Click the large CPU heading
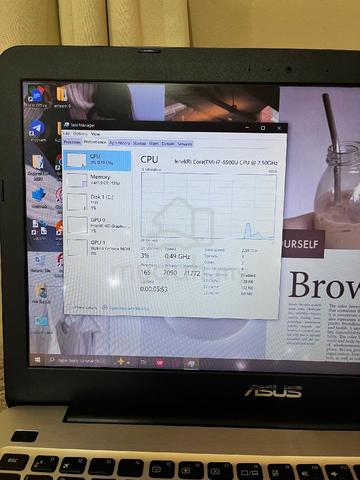 click(x=149, y=160)
